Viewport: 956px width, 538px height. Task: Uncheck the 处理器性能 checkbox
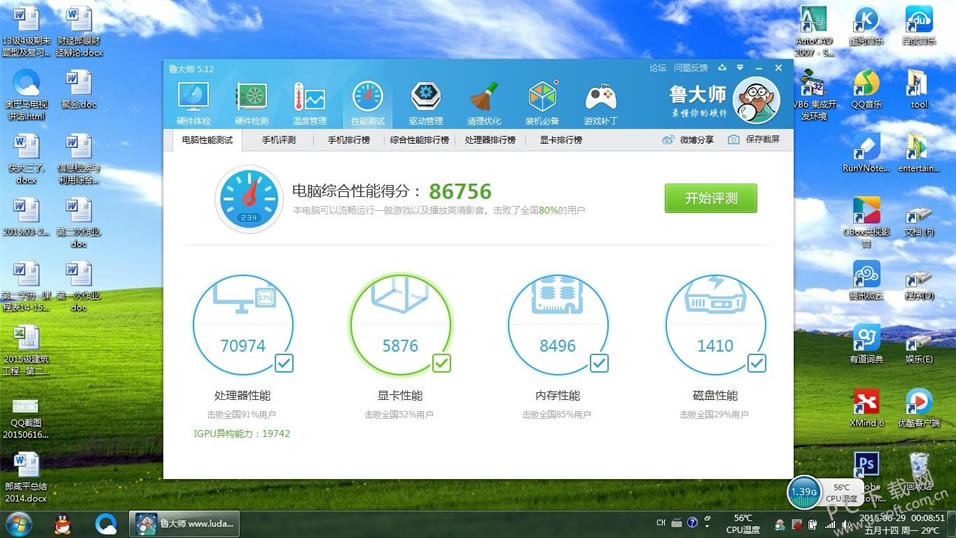click(x=284, y=364)
